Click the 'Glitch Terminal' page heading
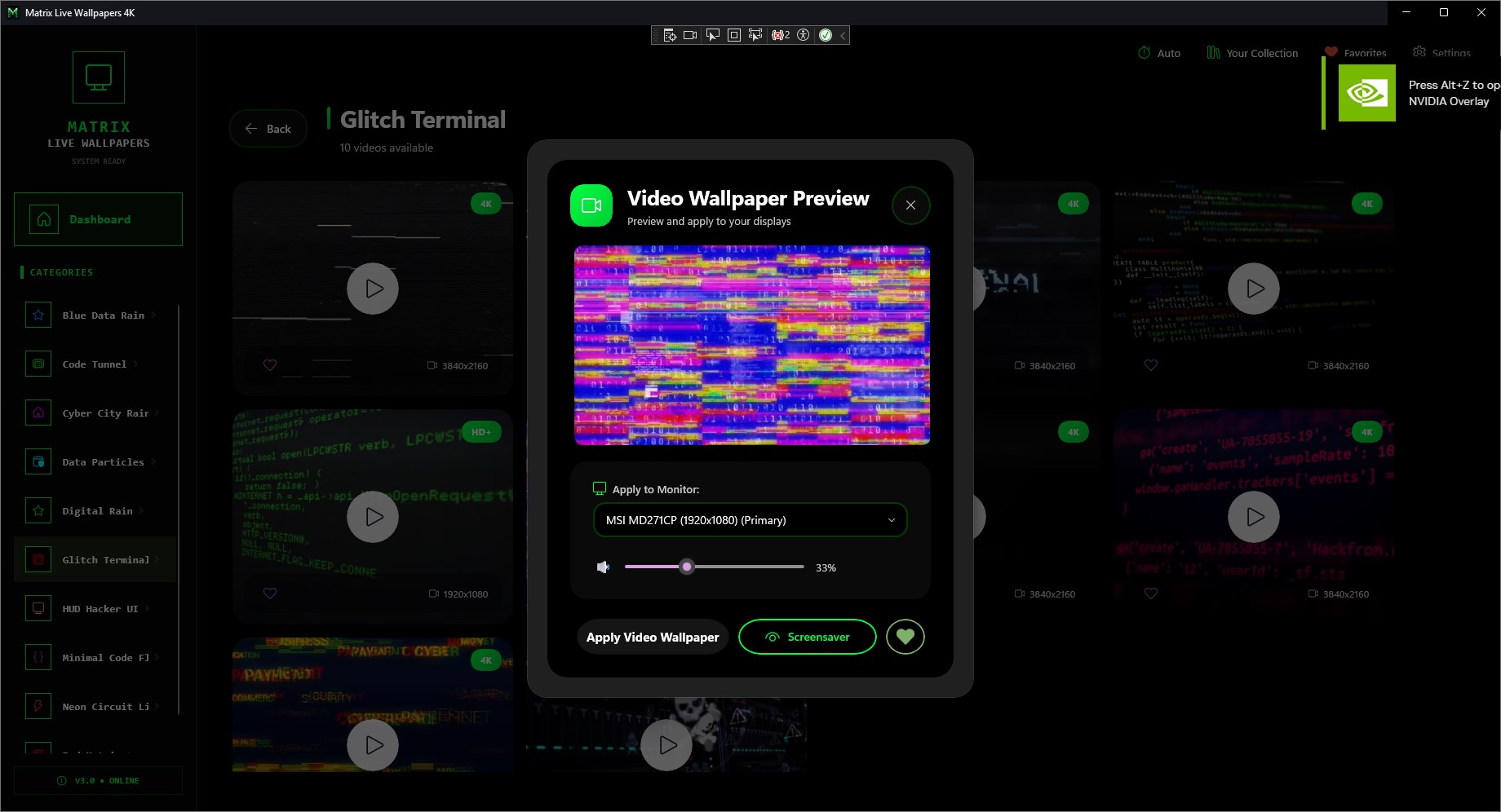The height and width of the screenshot is (812, 1501). pos(423,120)
